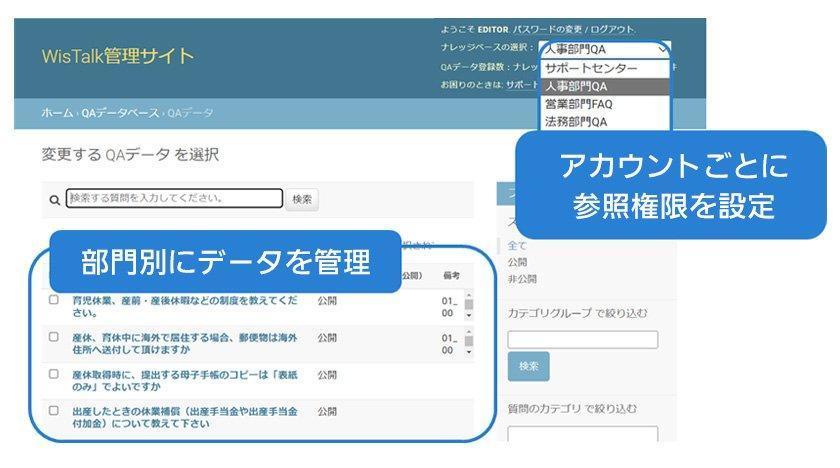Go to ホーム in the breadcrumb
Image resolution: width=840 pixels, height=468 pixels.
57,114
